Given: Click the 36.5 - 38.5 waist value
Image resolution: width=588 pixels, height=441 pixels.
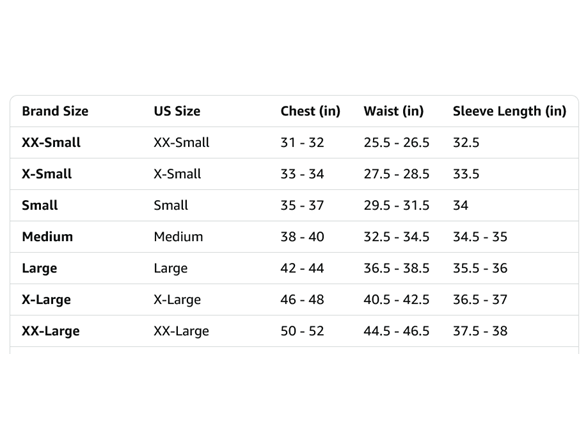Looking at the screenshot, I should [x=396, y=268].
